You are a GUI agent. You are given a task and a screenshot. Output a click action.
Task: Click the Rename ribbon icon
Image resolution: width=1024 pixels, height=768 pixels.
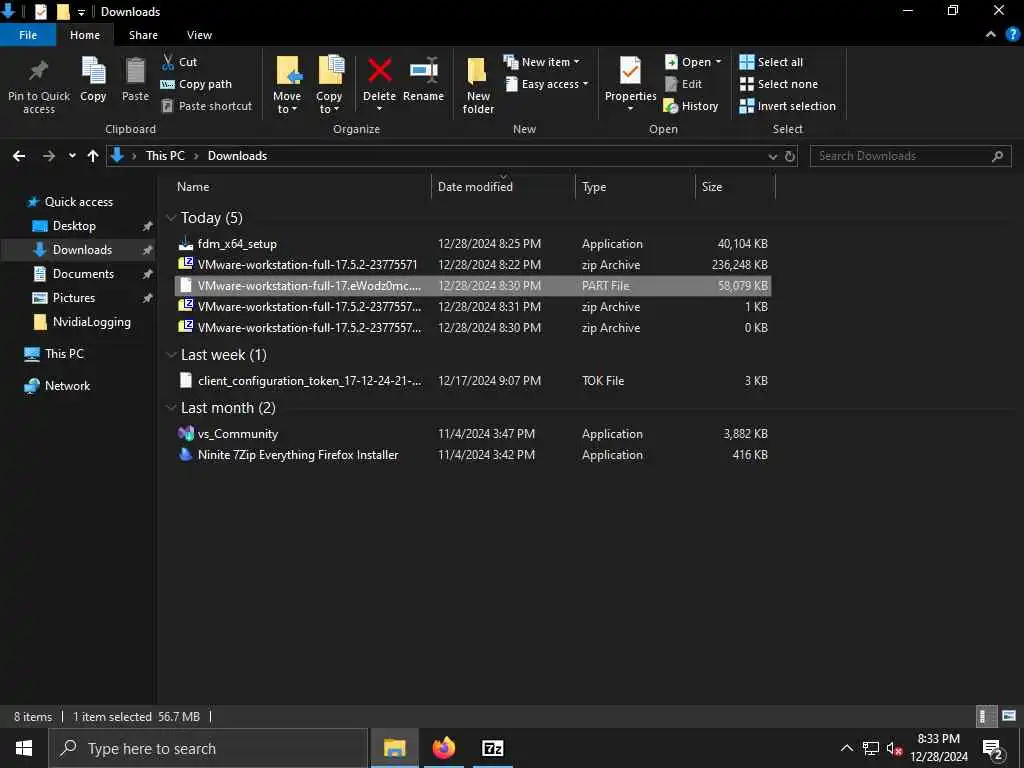coord(423,70)
